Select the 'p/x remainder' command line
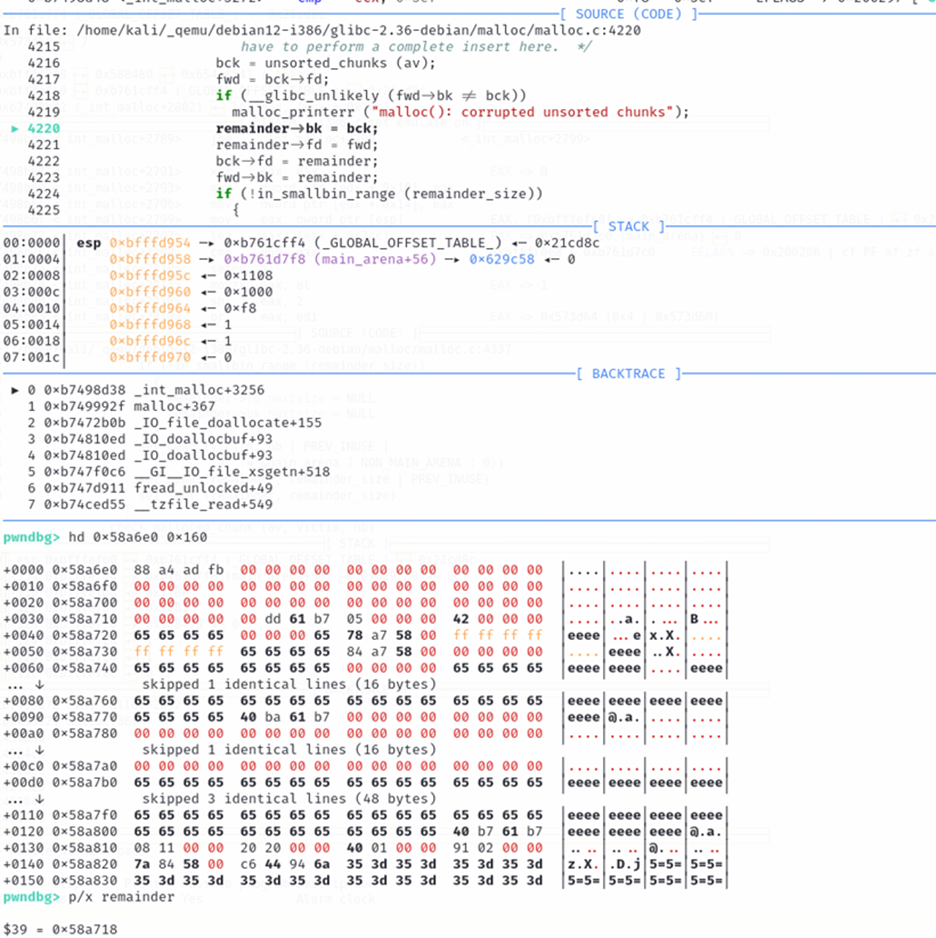This screenshot has width=936, height=938. point(121,897)
